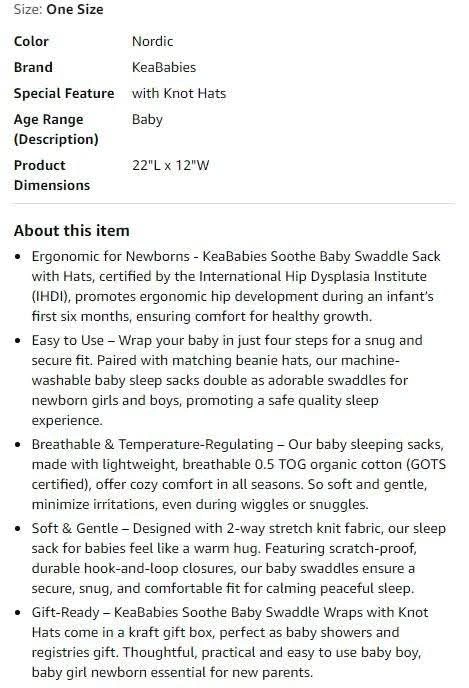Click the 'Breathable & Temperature-Regulating' bullet paragraph
Viewport: 469px width, 688px height.
239,474
